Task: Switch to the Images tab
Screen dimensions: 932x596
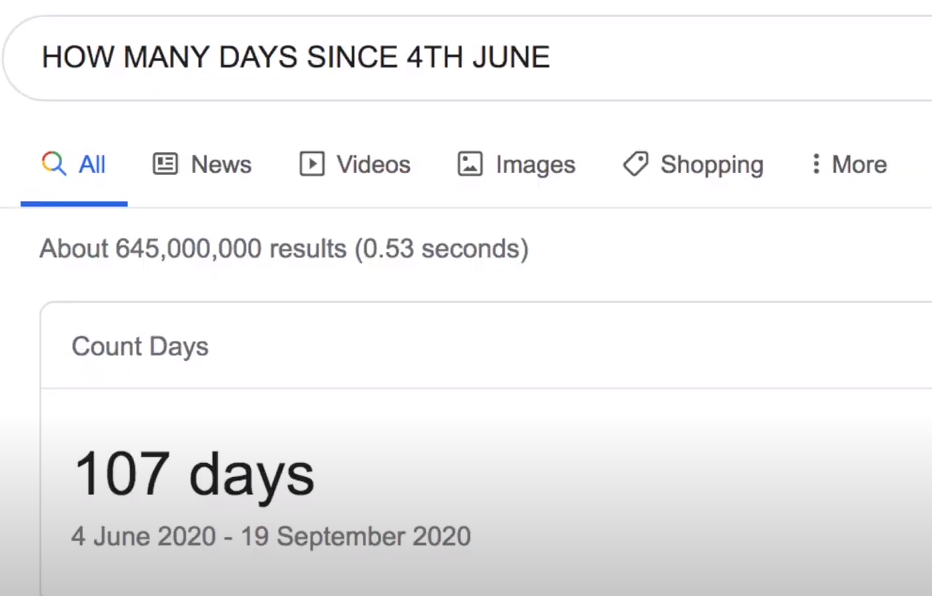Action: (x=517, y=165)
